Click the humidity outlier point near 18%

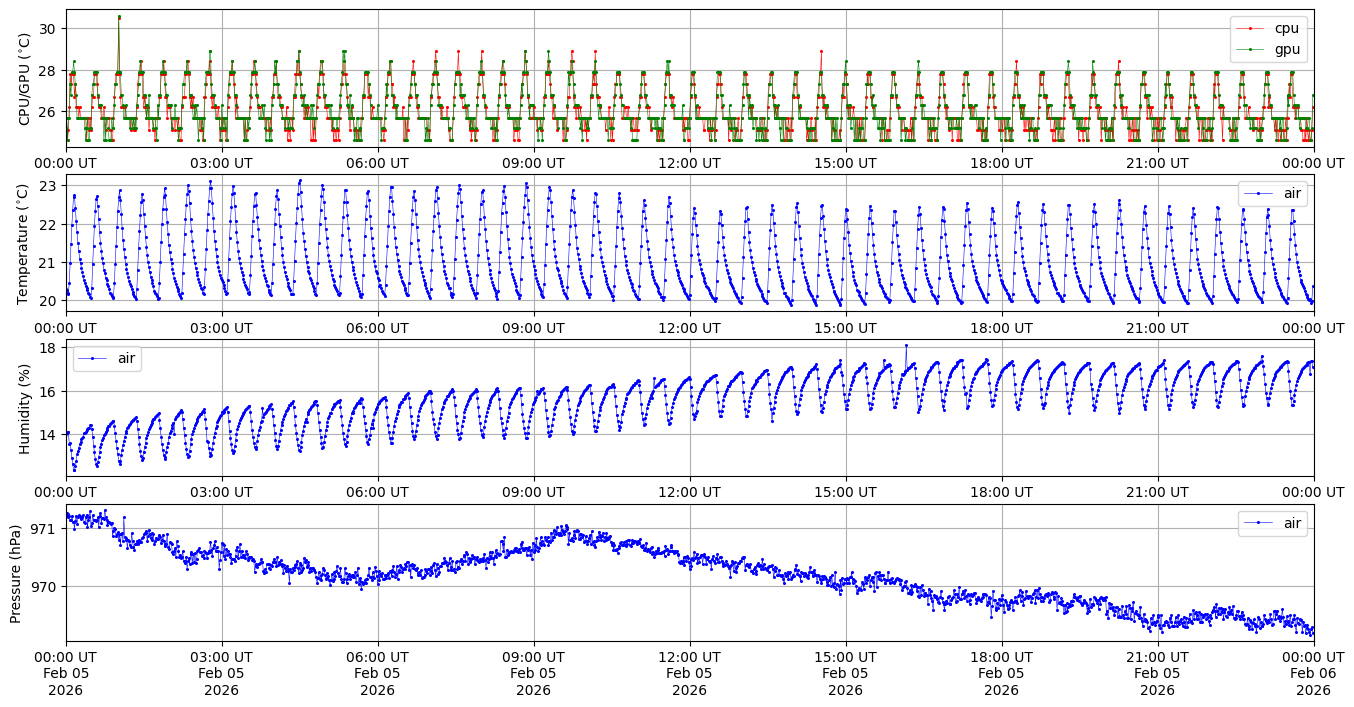906,346
